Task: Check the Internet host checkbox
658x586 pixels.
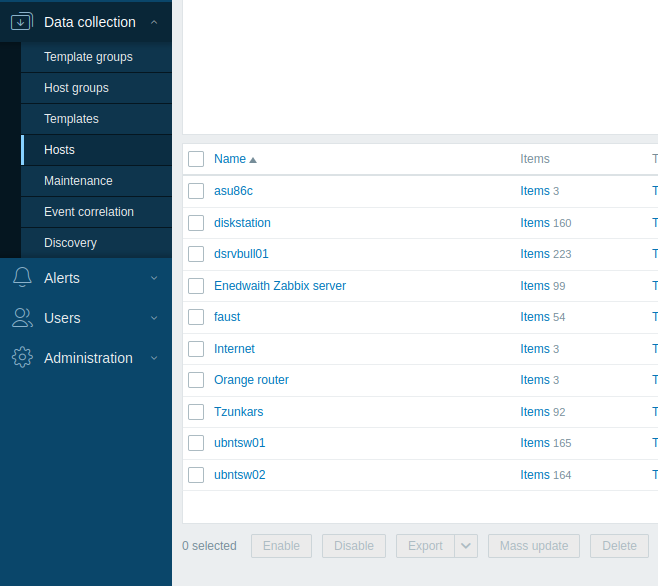Action: pyautogui.click(x=196, y=349)
